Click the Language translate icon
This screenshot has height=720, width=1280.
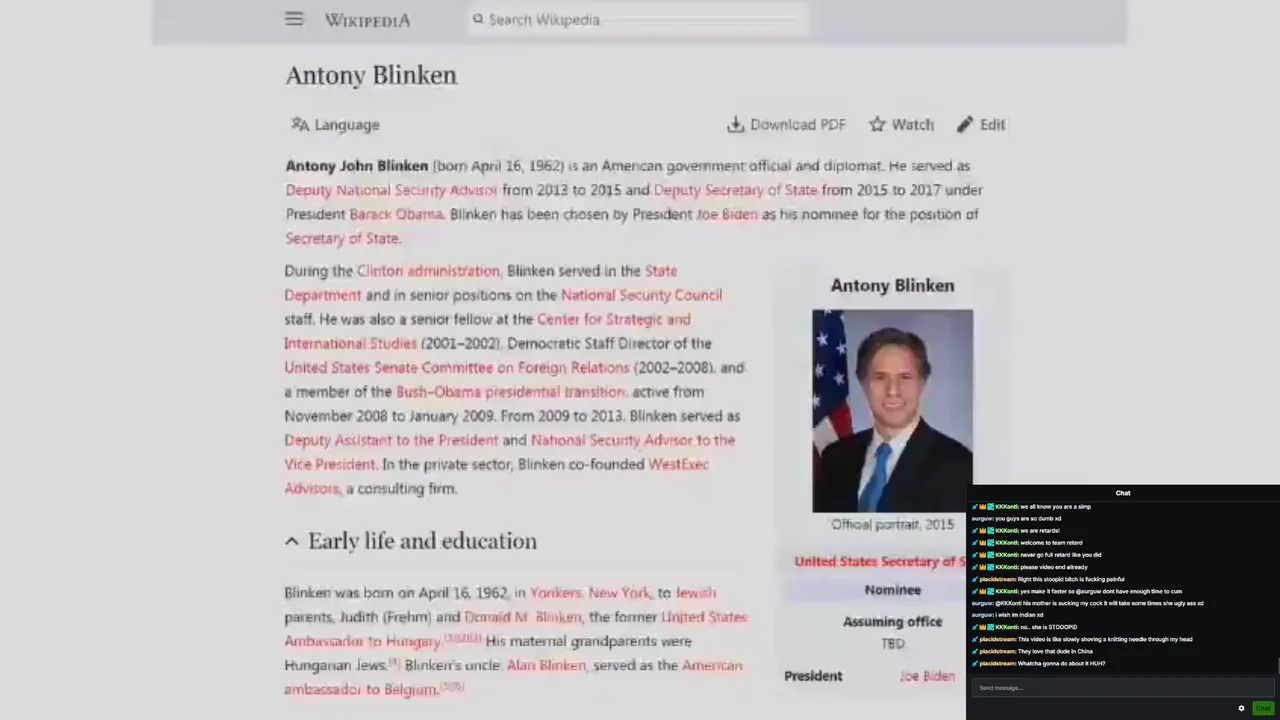click(300, 124)
